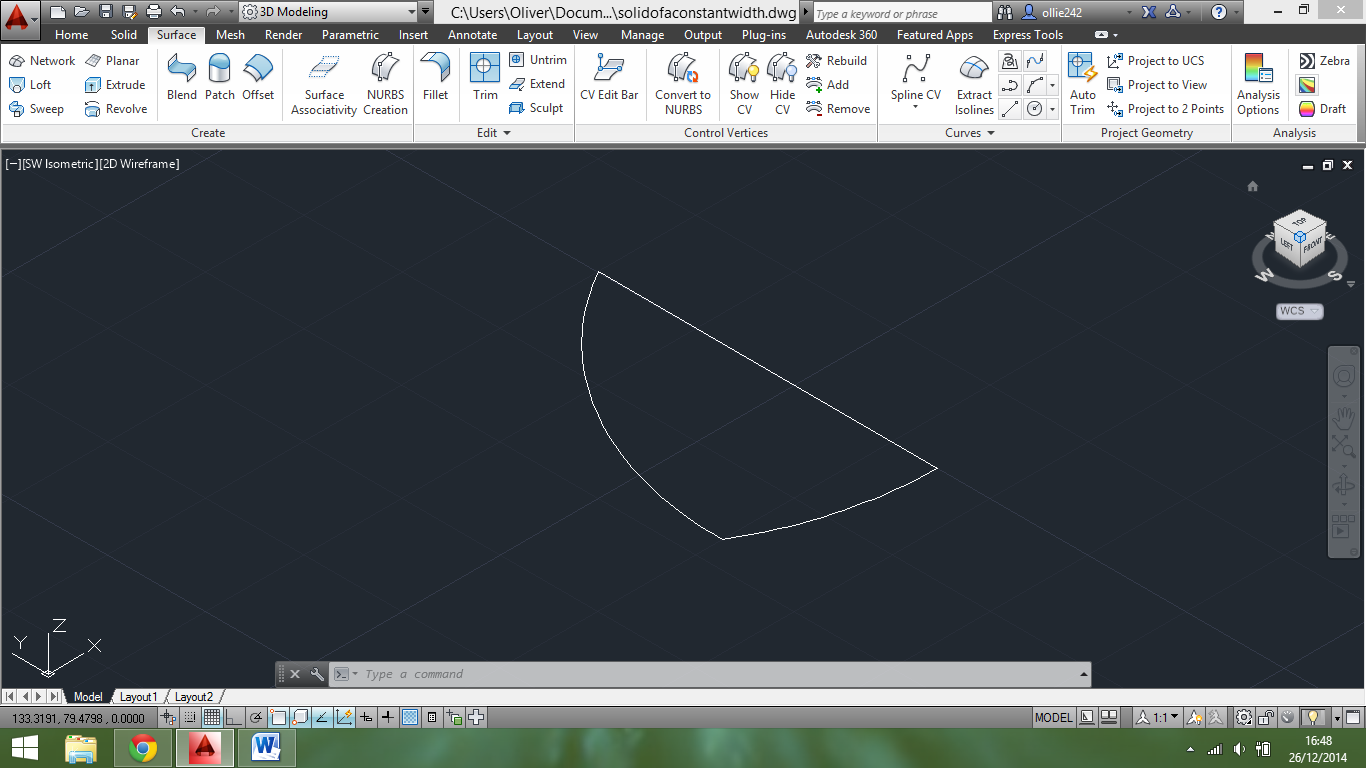This screenshot has width=1366, height=768.
Task: Run the Extend surface command
Action: tap(537, 84)
